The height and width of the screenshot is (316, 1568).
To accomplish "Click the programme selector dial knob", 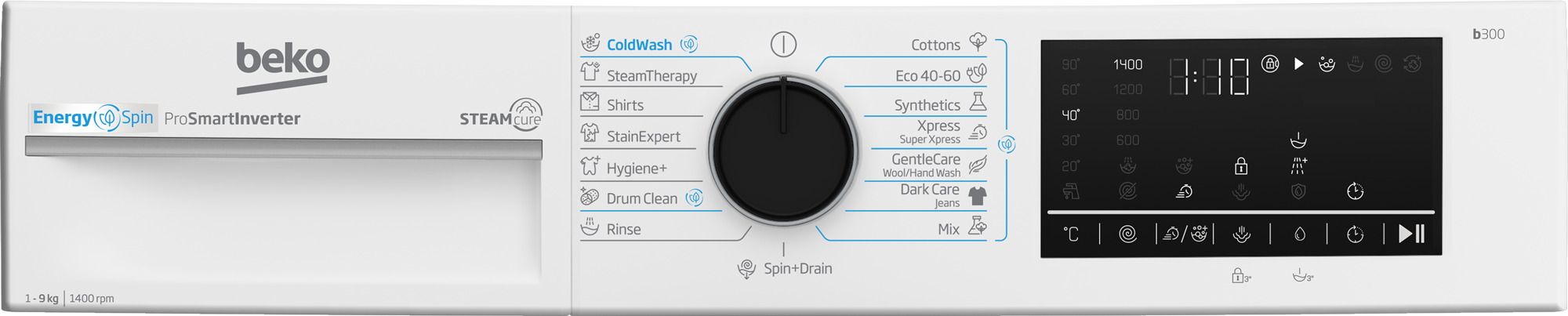I will [x=783, y=150].
